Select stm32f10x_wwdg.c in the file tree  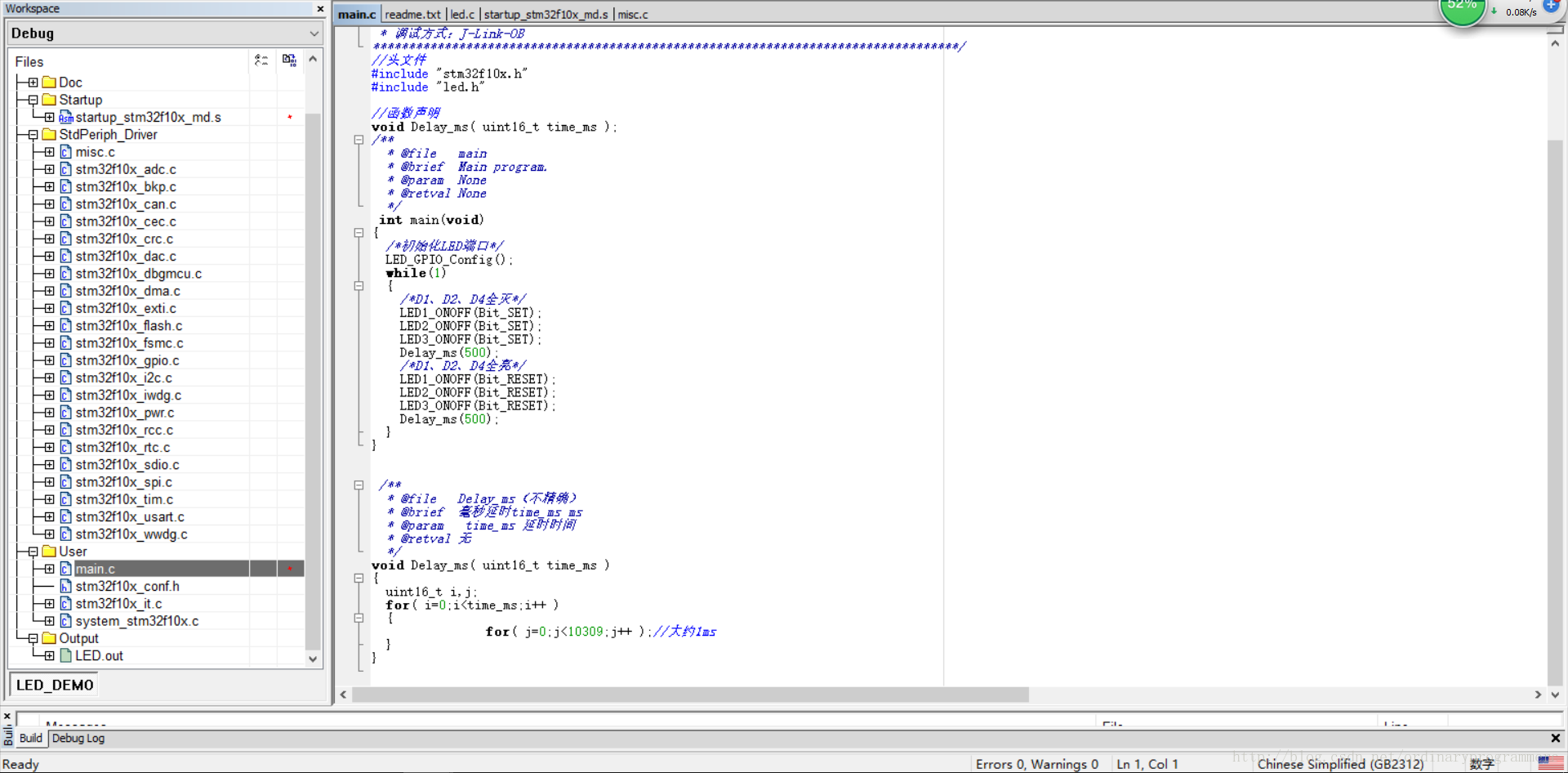pos(131,534)
